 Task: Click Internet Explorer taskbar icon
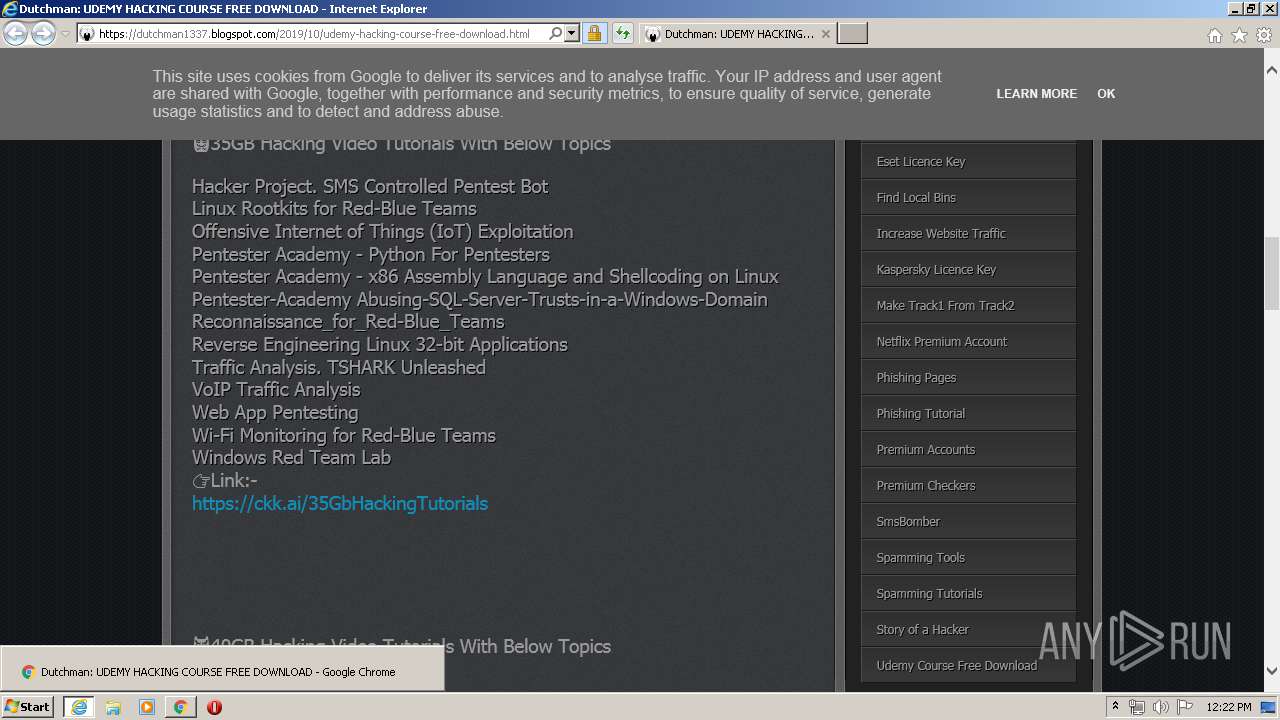pos(79,706)
